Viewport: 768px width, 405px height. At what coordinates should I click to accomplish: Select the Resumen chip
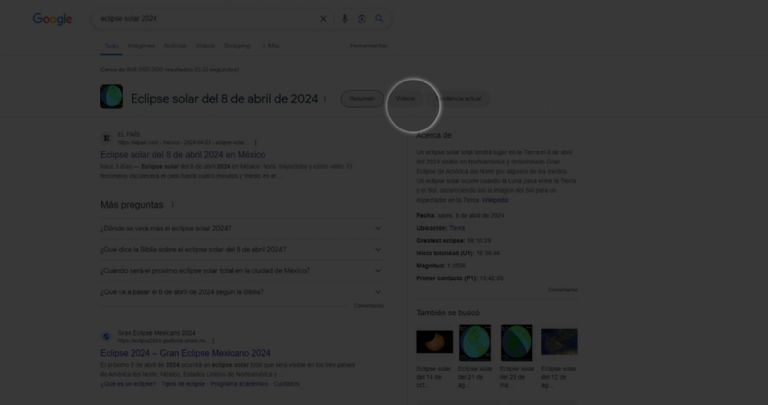(362, 99)
